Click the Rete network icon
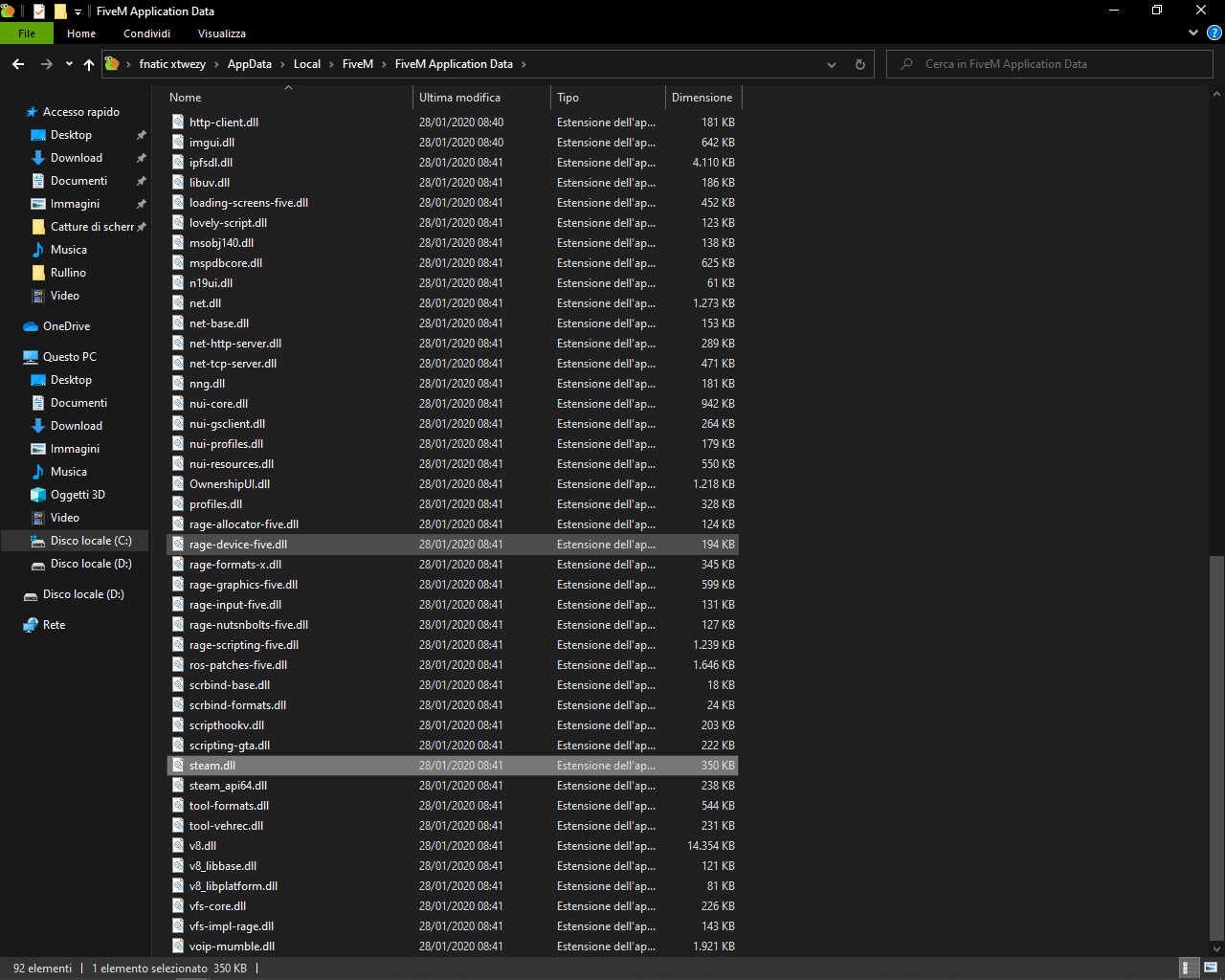1225x980 pixels. (31, 625)
